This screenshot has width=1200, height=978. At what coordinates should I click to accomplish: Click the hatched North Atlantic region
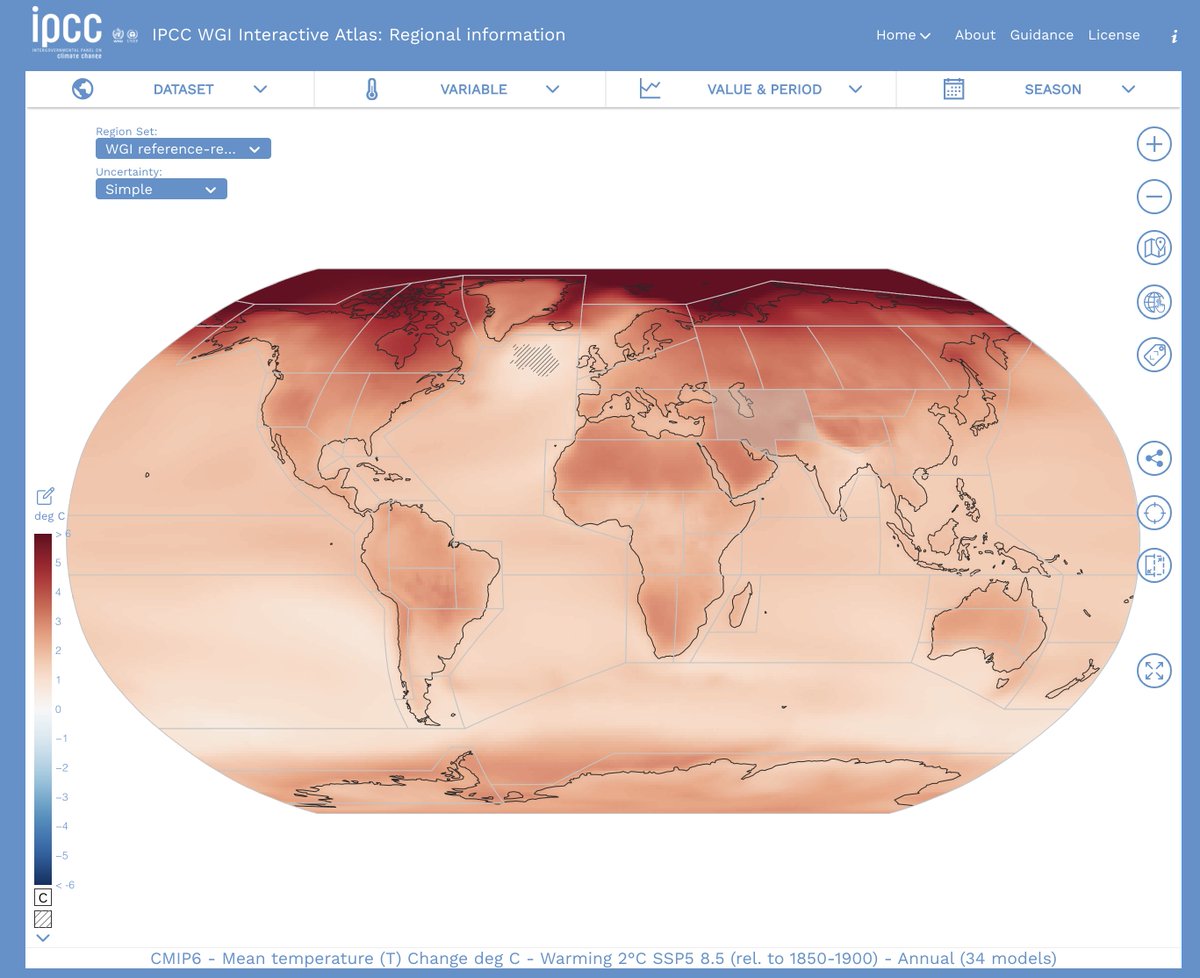(536, 358)
